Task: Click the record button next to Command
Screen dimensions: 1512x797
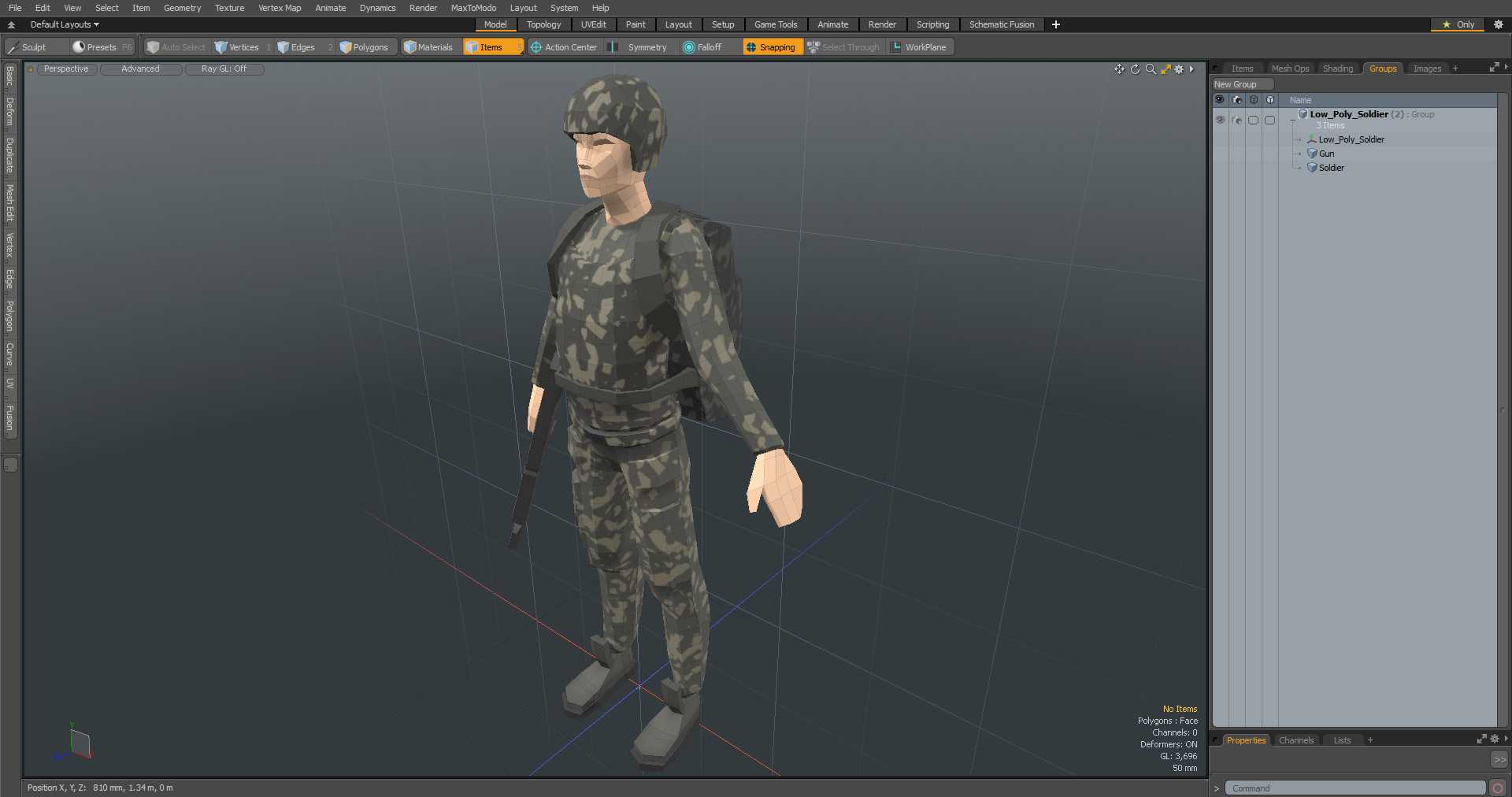Action: [1498, 788]
